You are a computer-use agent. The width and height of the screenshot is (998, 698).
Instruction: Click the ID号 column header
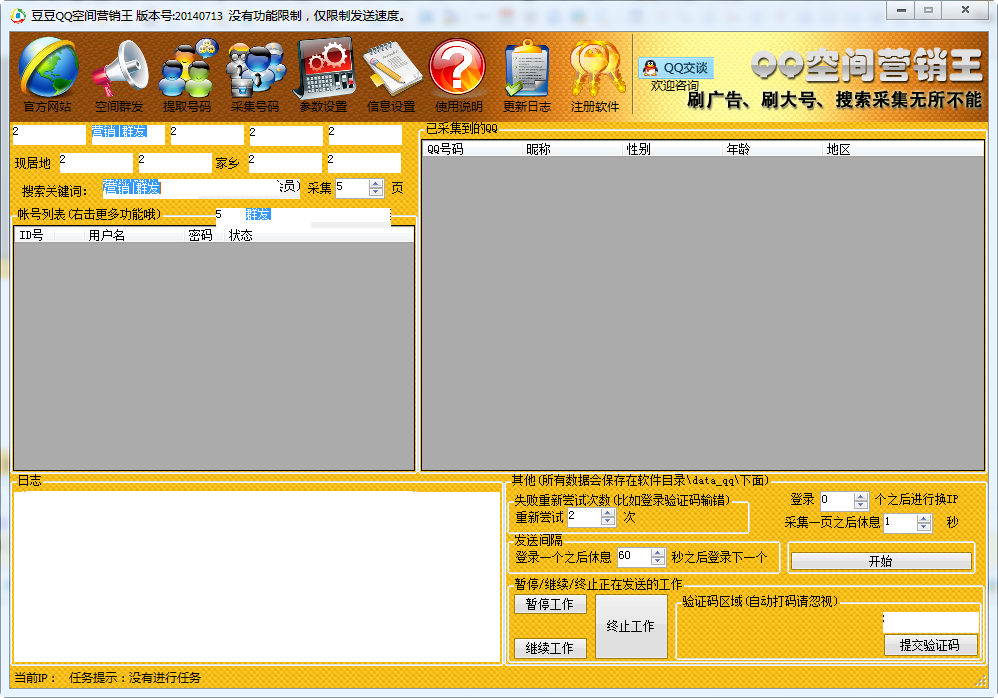coord(34,235)
